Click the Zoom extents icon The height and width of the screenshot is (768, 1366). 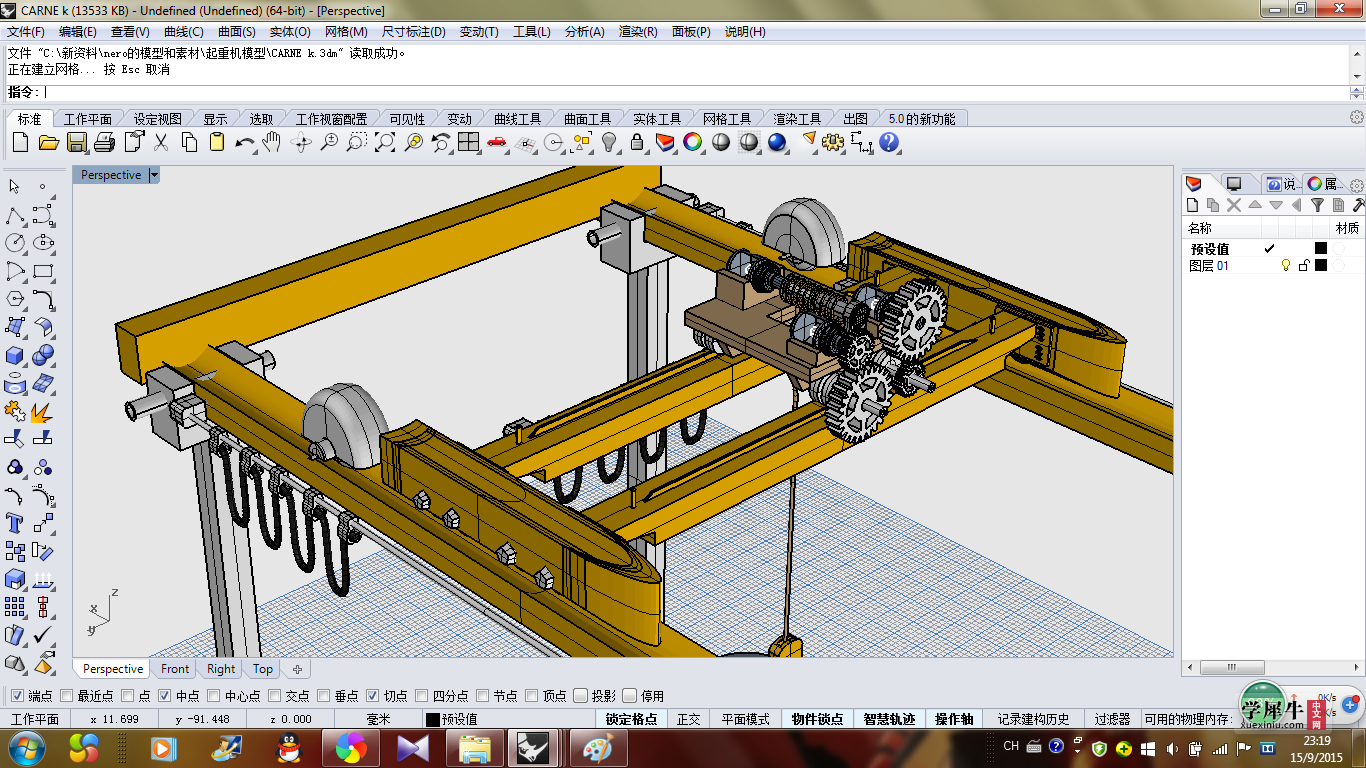click(385, 143)
